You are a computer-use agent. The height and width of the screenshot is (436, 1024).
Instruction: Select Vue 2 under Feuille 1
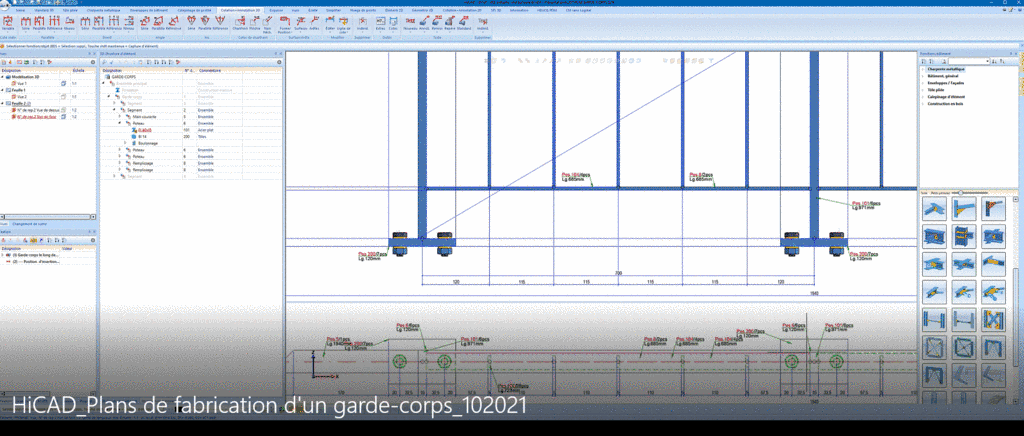click(x=22, y=97)
